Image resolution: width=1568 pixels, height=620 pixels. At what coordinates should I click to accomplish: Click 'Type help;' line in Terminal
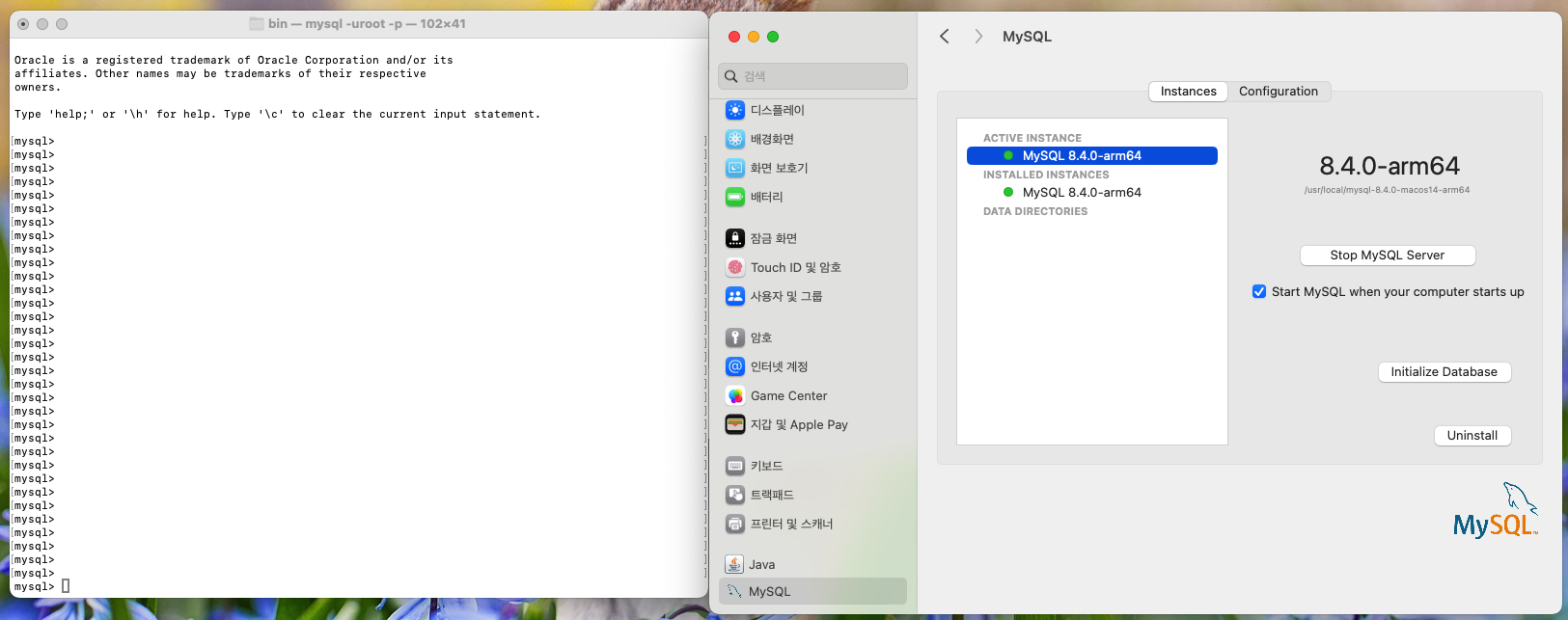point(278,114)
